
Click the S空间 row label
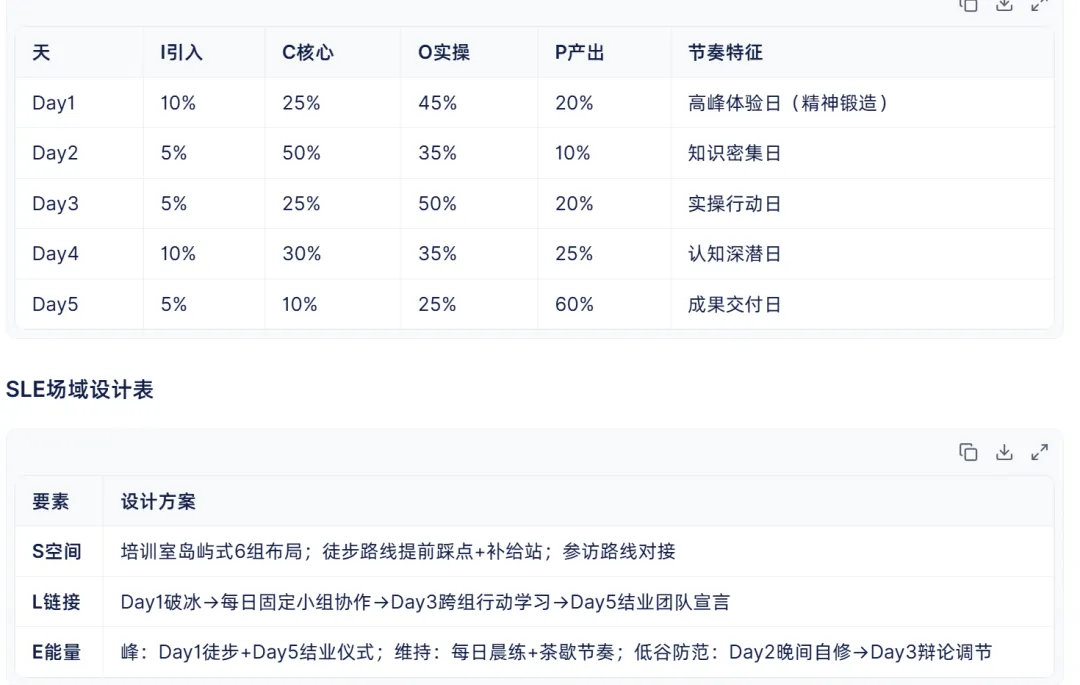pyautogui.click(x=56, y=551)
